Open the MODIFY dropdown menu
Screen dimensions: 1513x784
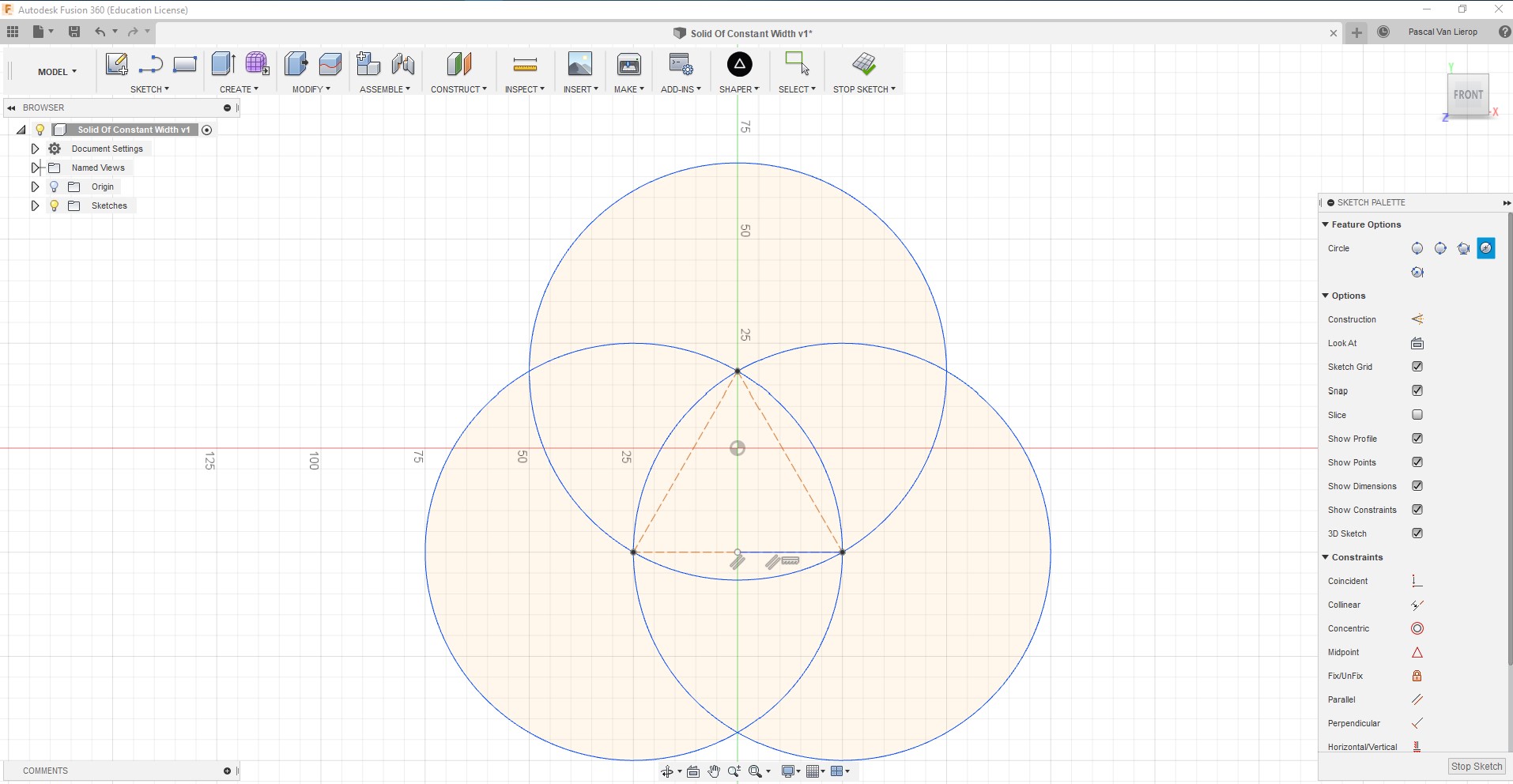click(311, 89)
